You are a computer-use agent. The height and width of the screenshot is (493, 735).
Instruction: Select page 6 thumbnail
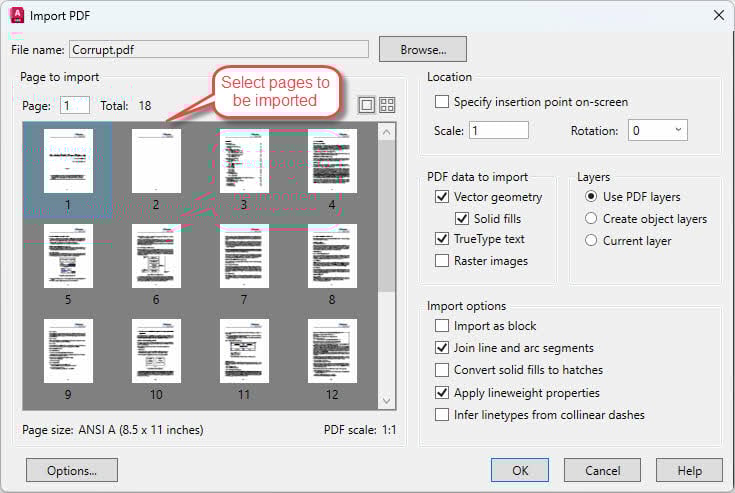(156, 256)
